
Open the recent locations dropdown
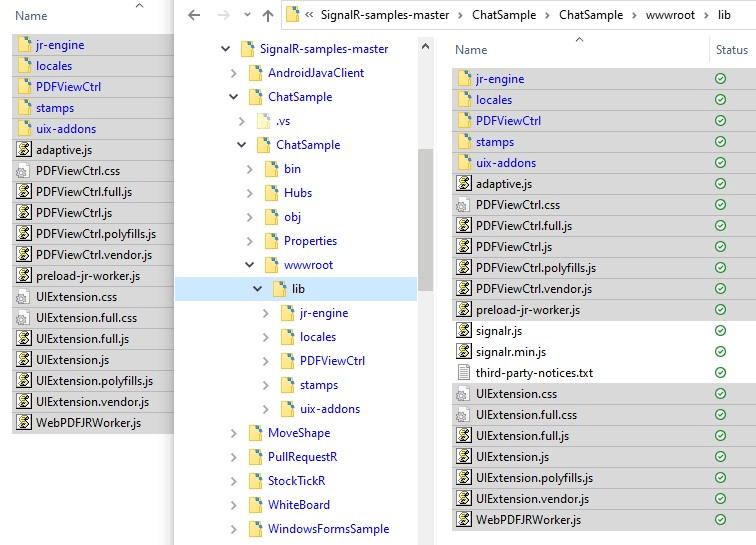(x=247, y=15)
